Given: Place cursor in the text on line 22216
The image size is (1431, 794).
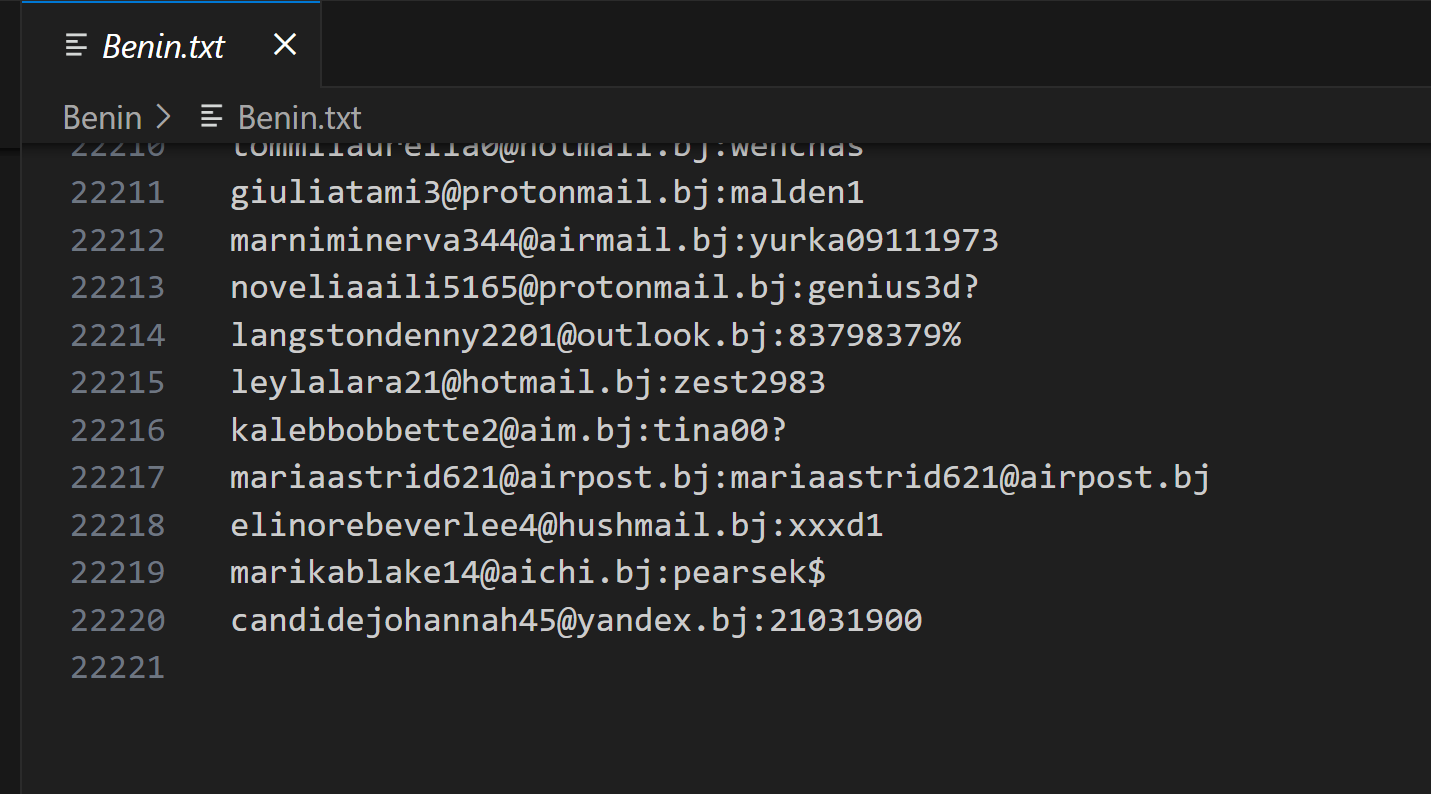Looking at the screenshot, I should pos(508,430).
